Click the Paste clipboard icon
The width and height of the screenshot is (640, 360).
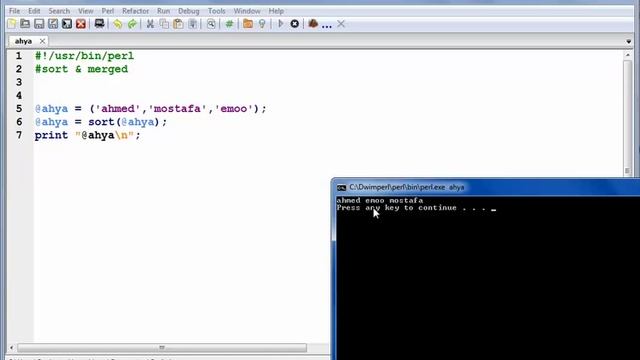178,24
